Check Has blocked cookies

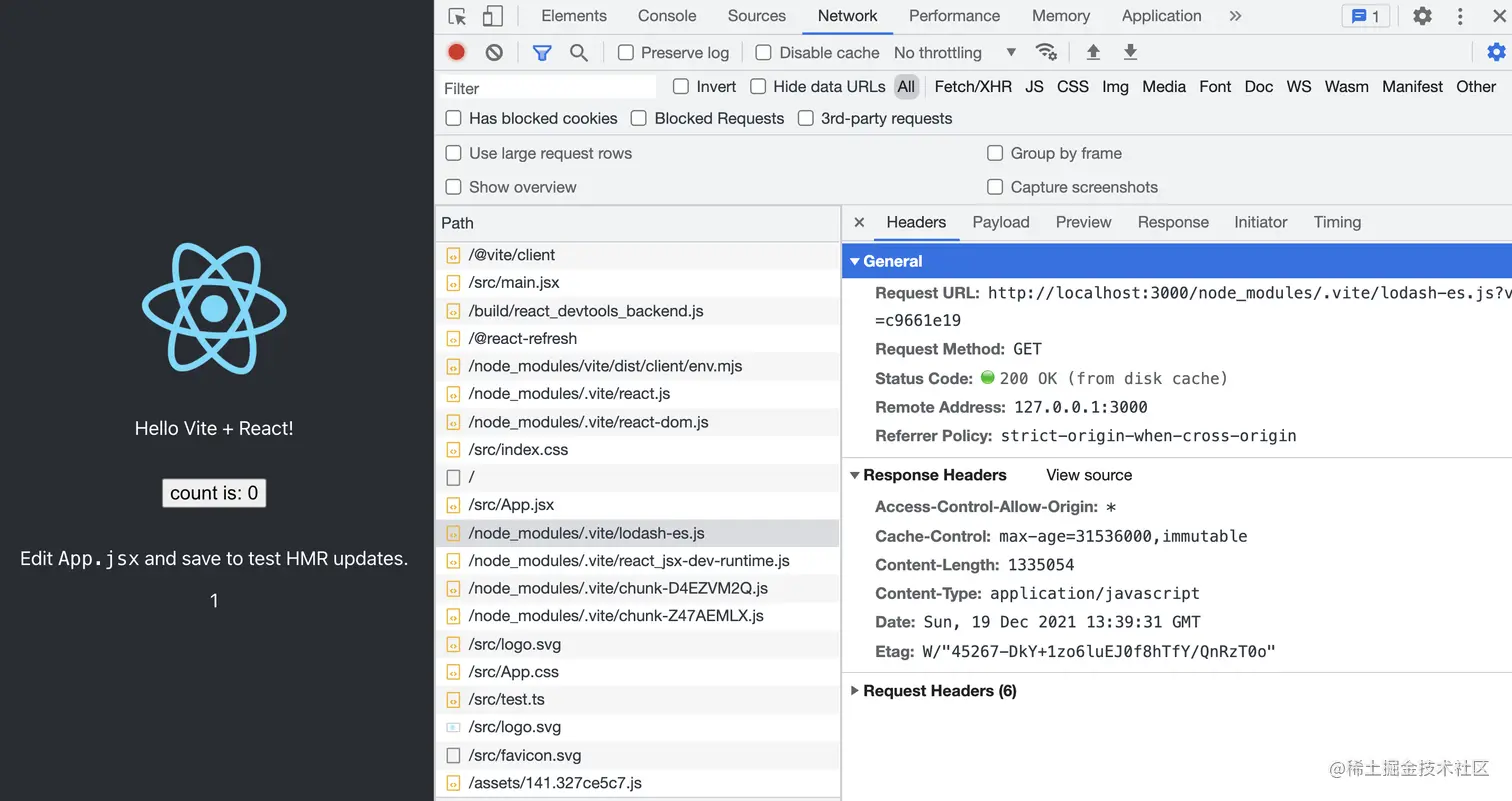453,118
